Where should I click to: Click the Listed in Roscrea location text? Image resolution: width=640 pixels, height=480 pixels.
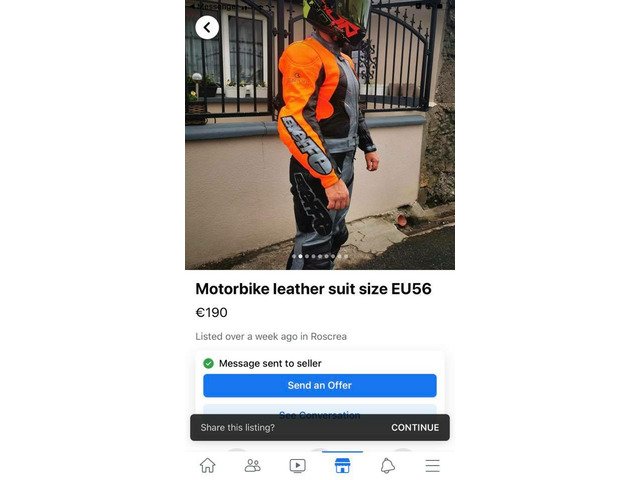point(271,336)
